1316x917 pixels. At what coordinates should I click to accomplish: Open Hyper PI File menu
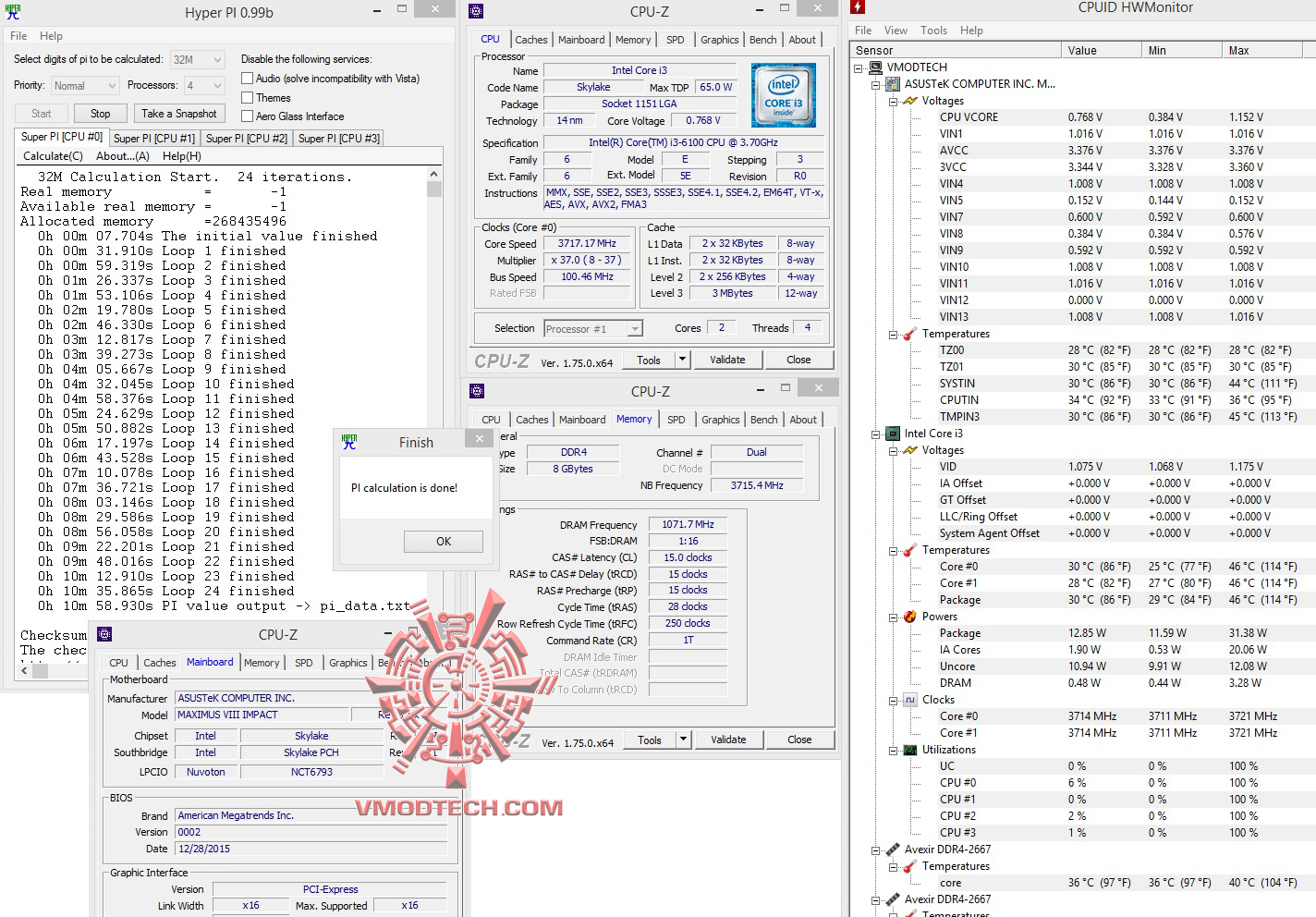pos(18,36)
